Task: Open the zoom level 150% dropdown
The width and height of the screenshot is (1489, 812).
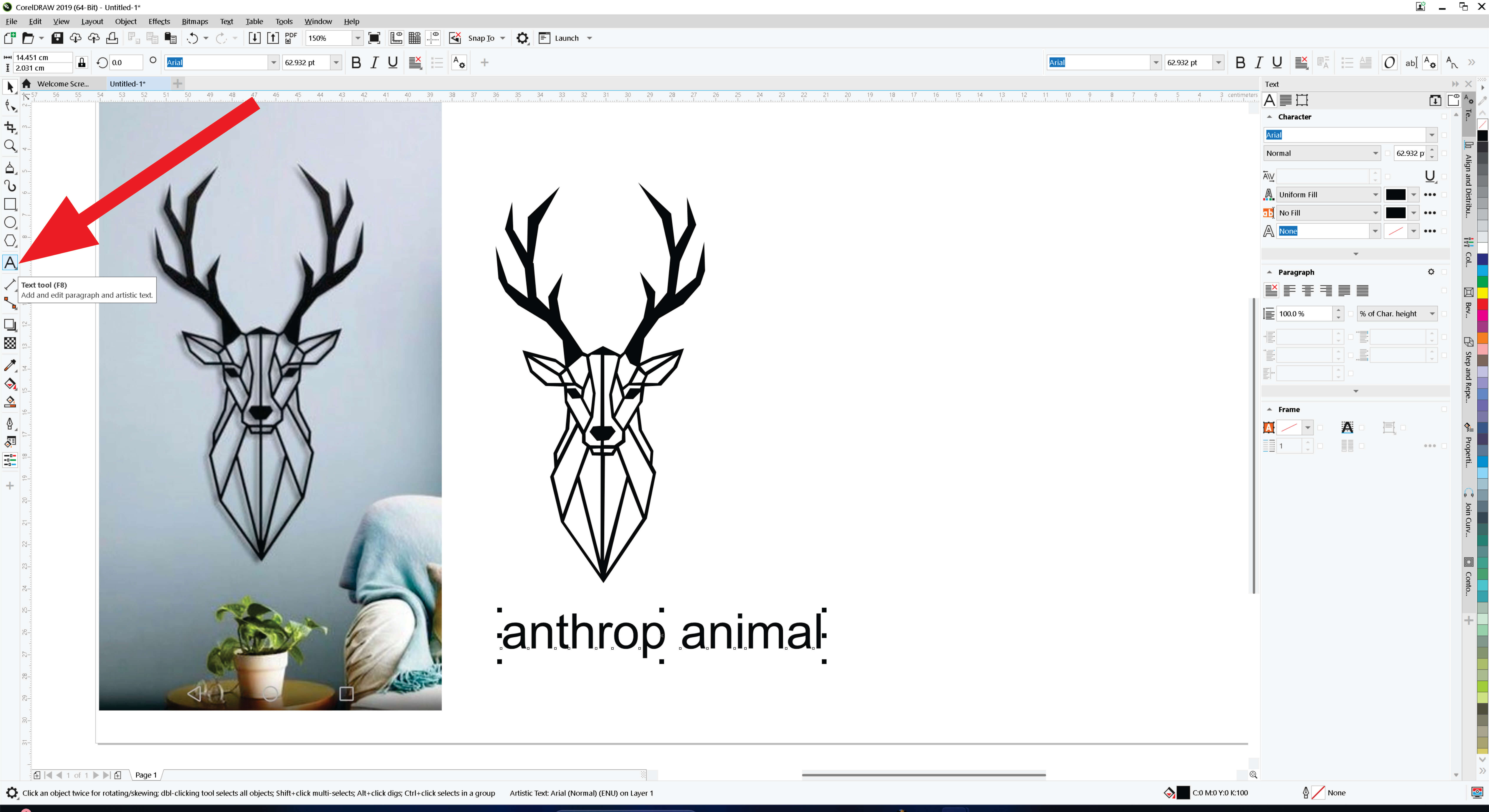Action: pos(358,38)
